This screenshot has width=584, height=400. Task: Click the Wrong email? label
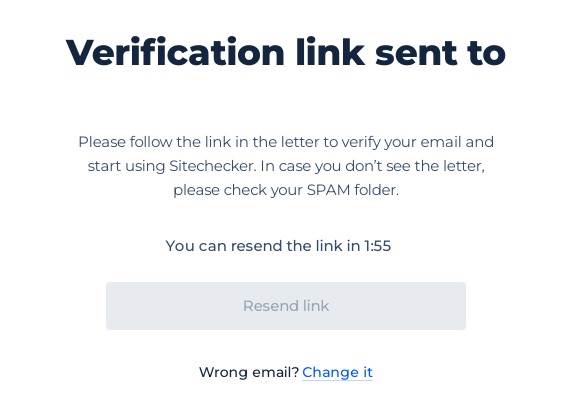tap(249, 372)
